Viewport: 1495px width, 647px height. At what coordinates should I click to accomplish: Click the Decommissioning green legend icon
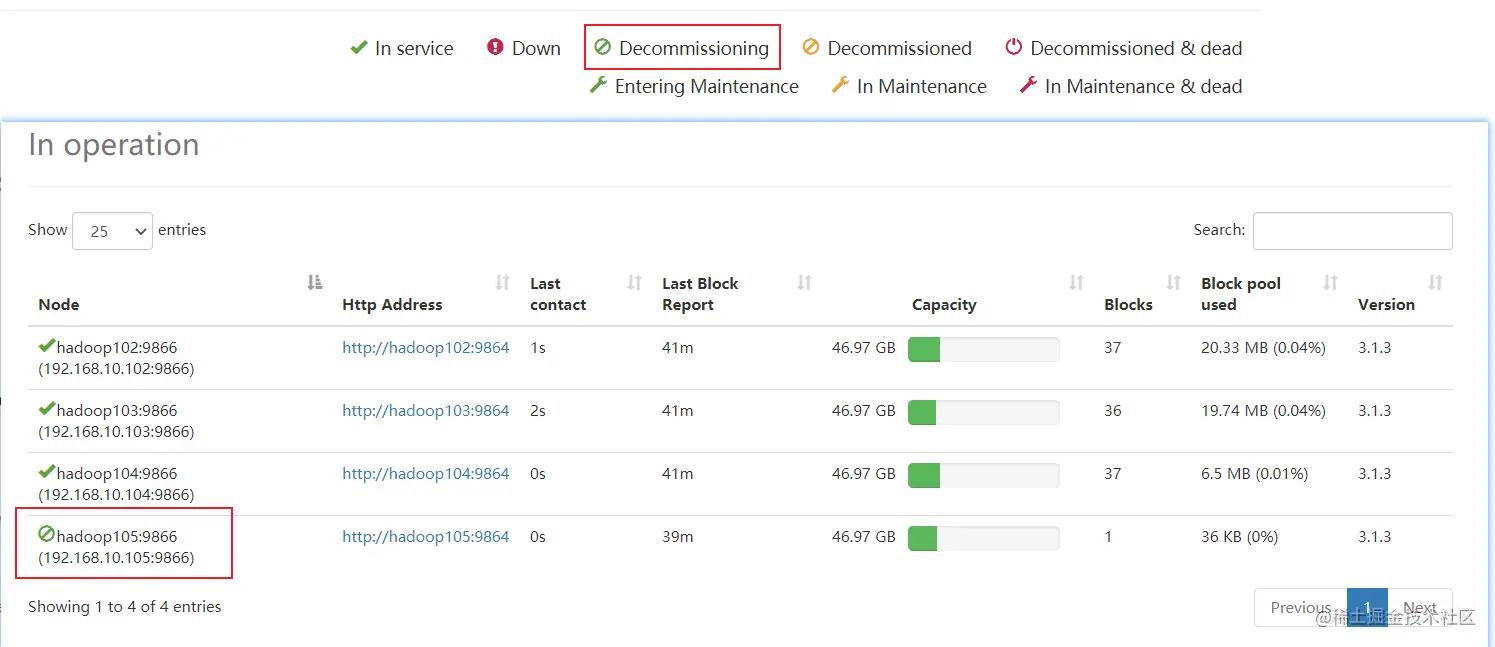point(602,47)
